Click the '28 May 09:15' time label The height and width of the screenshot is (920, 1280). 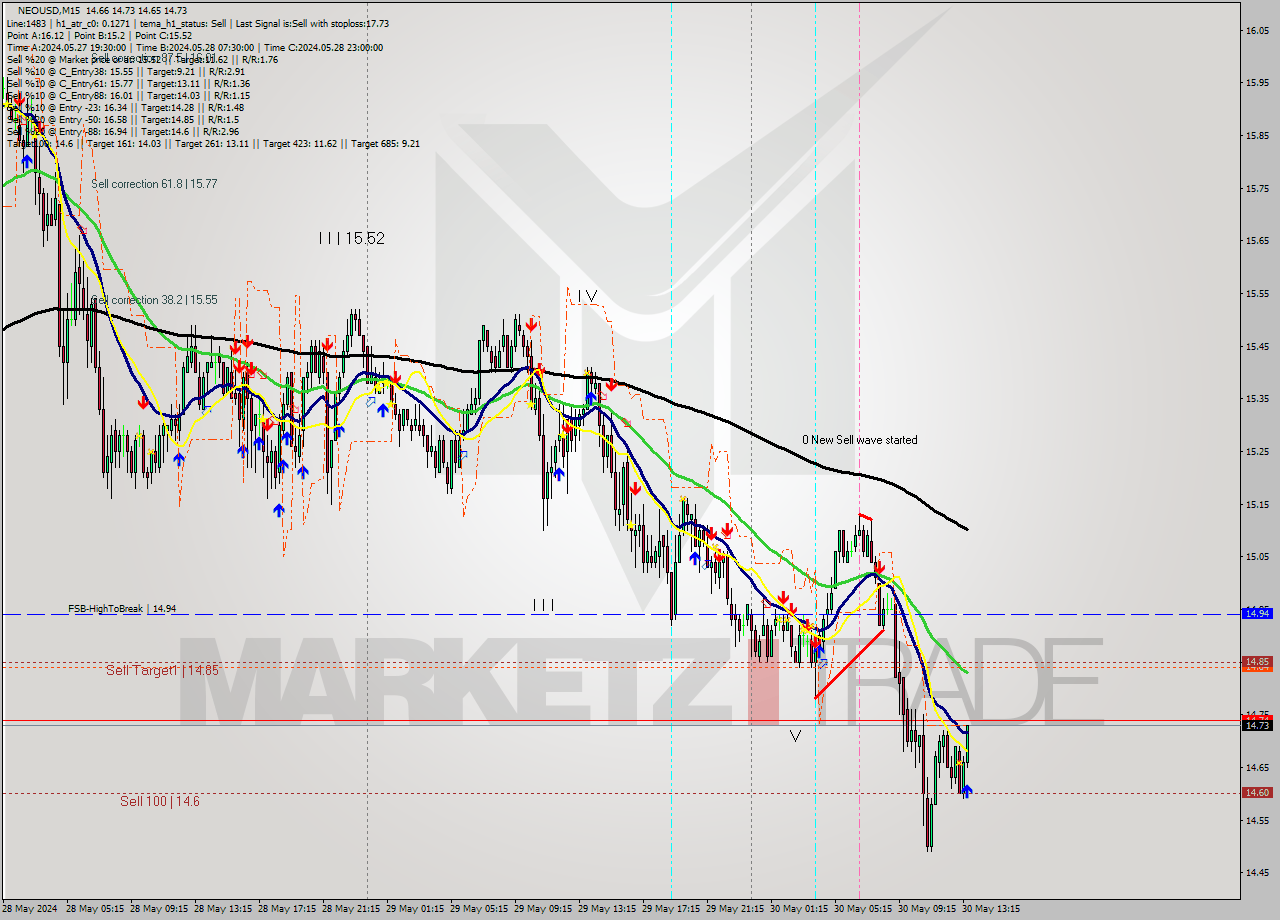[x=160, y=909]
